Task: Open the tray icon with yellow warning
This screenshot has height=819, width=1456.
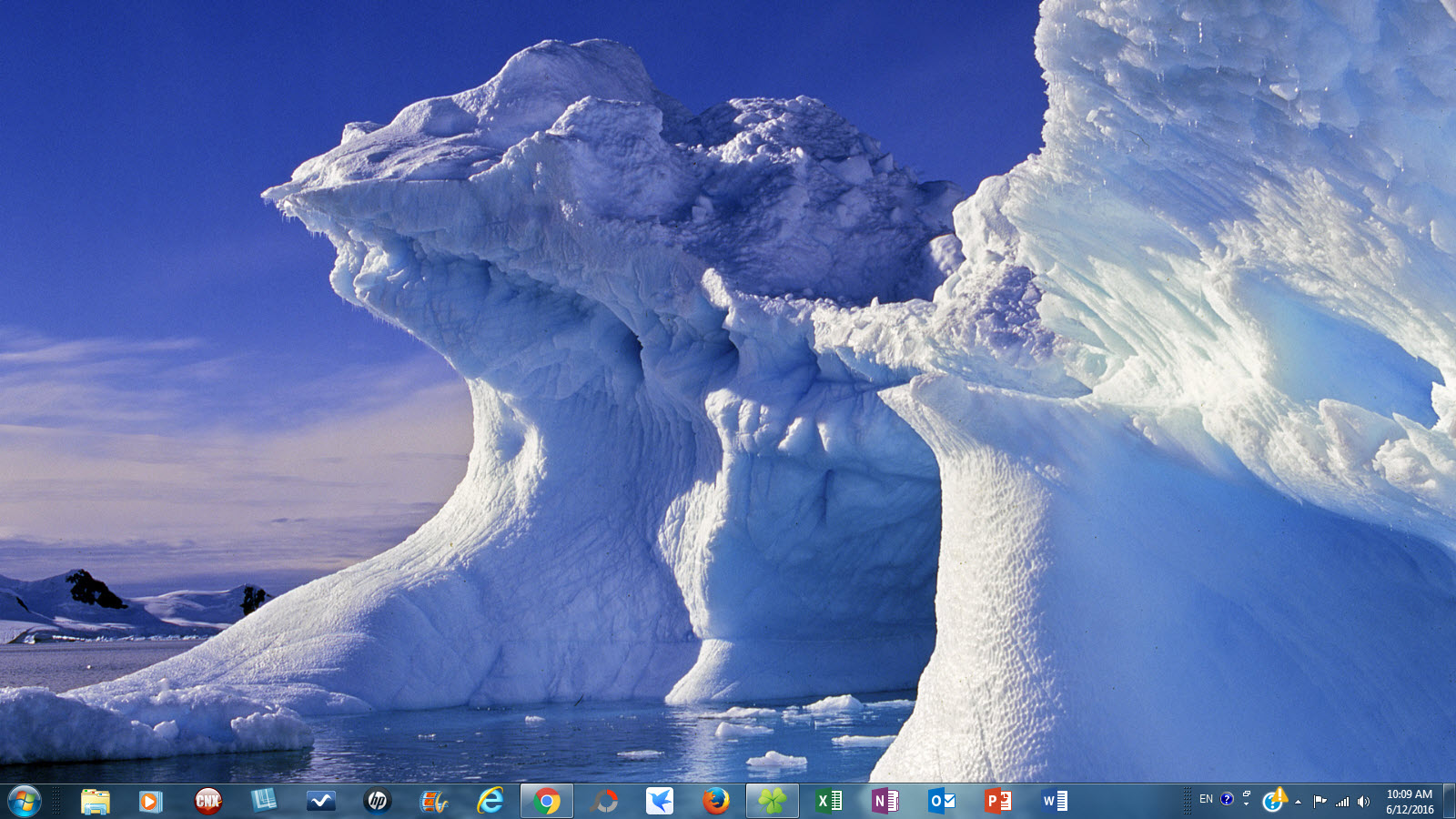Action: [x=1274, y=800]
